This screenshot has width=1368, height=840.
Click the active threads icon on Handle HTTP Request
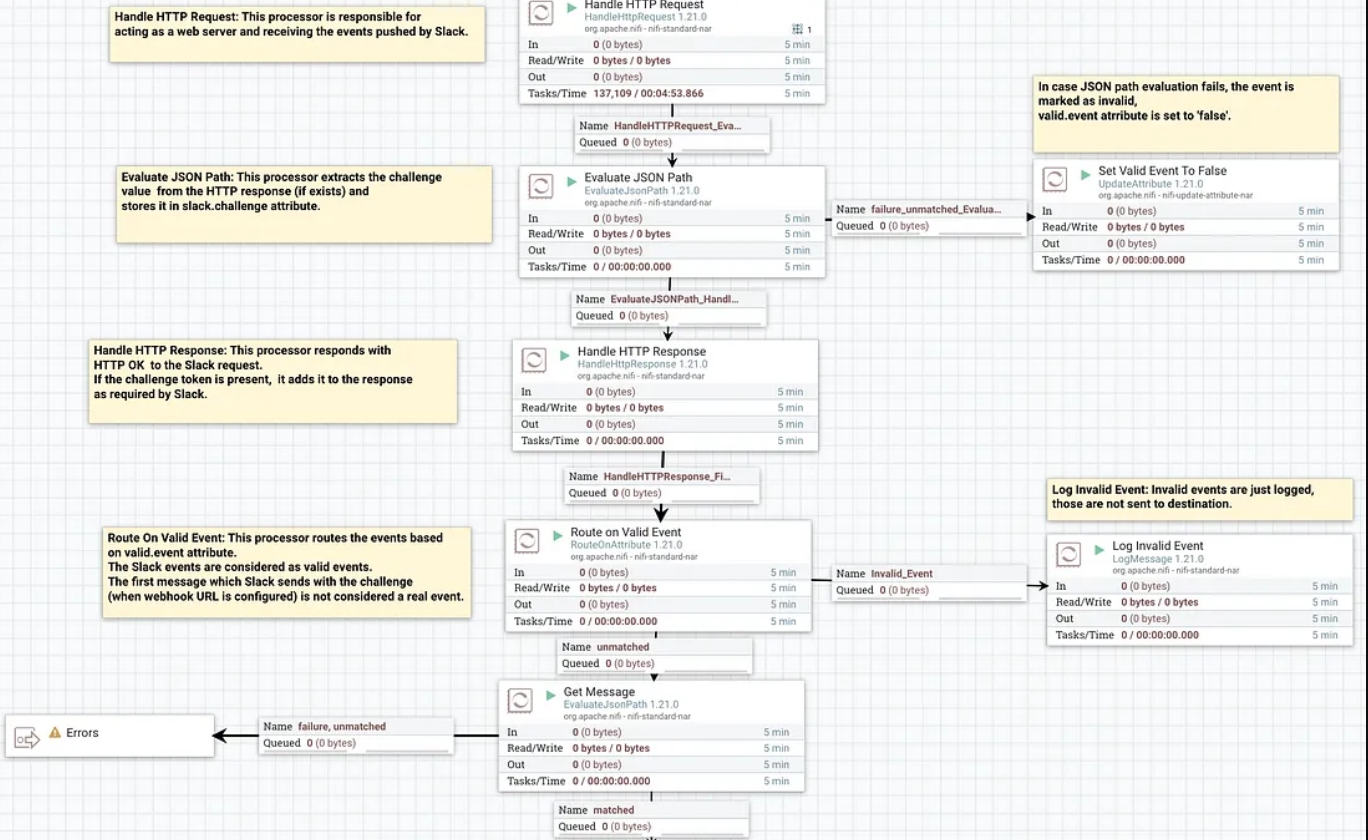797,30
